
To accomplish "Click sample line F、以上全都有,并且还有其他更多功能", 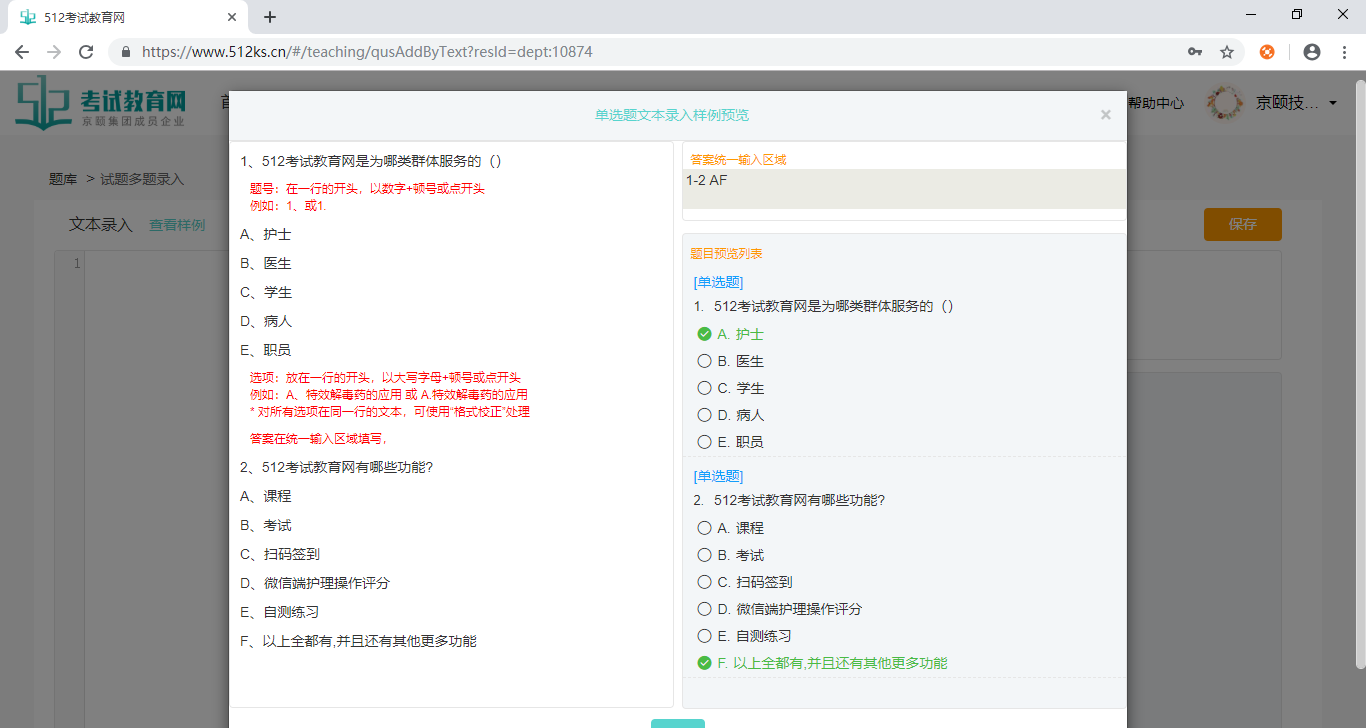I will (358, 641).
